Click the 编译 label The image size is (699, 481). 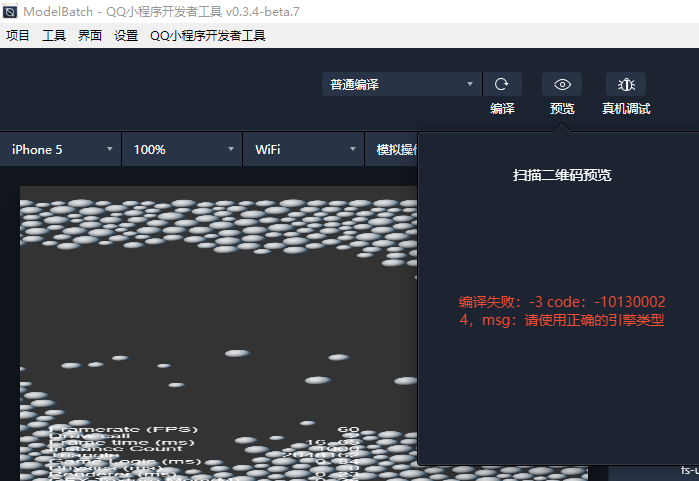pyautogui.click(x=502, y=108)
